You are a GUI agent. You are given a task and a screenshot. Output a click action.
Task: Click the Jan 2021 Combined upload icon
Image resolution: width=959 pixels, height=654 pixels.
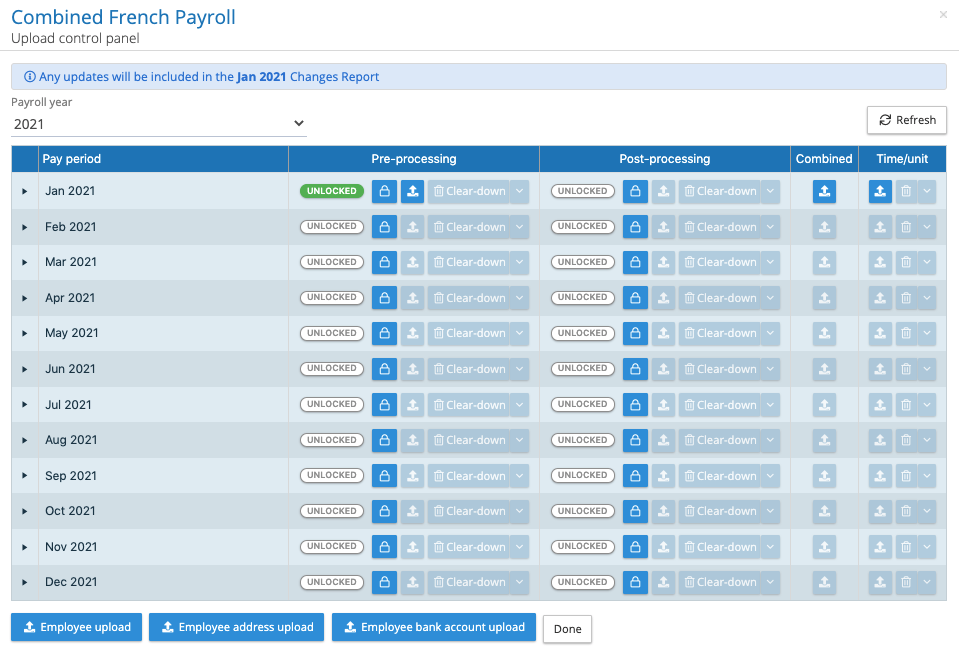(824, 191)
